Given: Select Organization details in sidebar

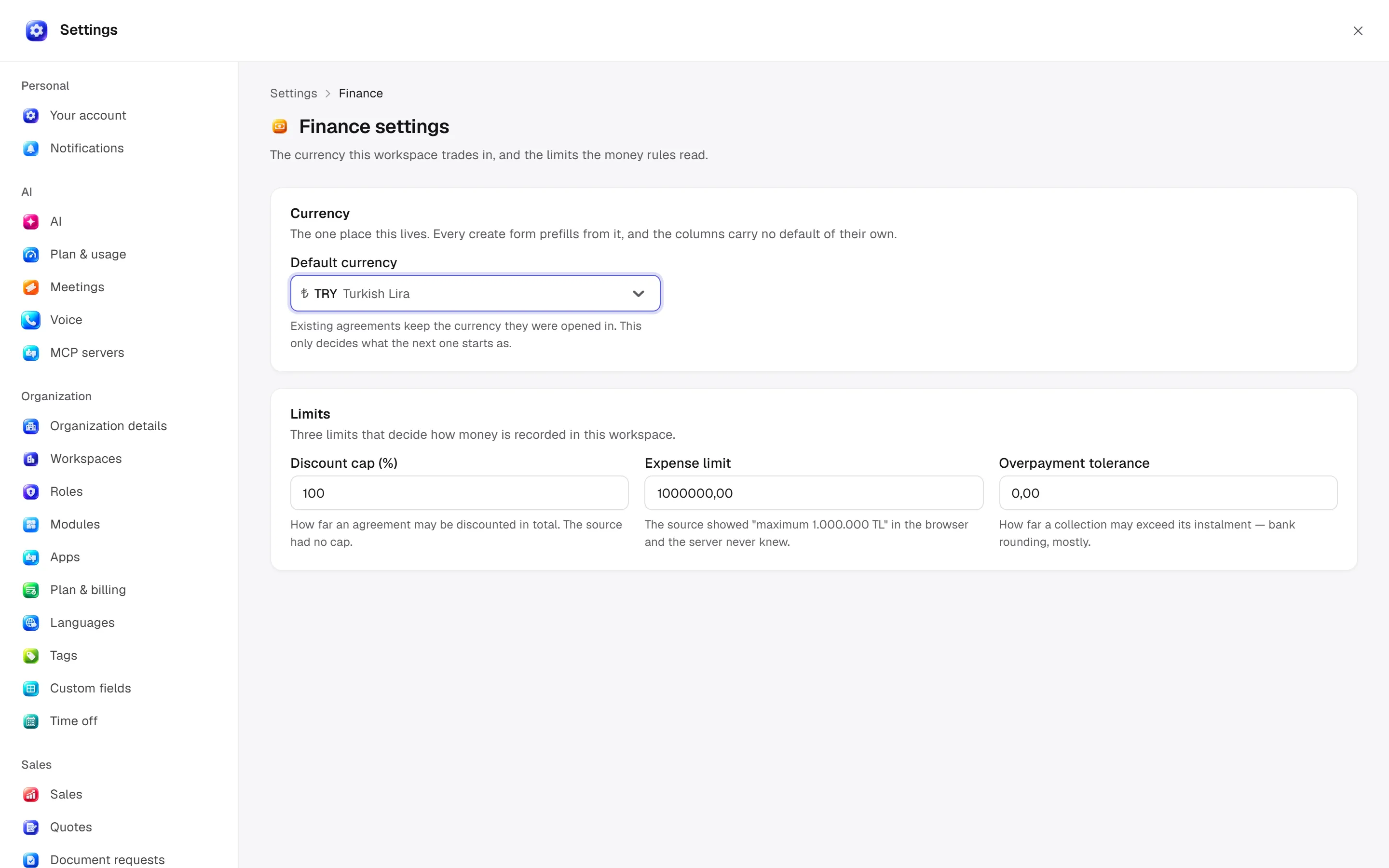Looking at the screenshot, I should 120,426.
